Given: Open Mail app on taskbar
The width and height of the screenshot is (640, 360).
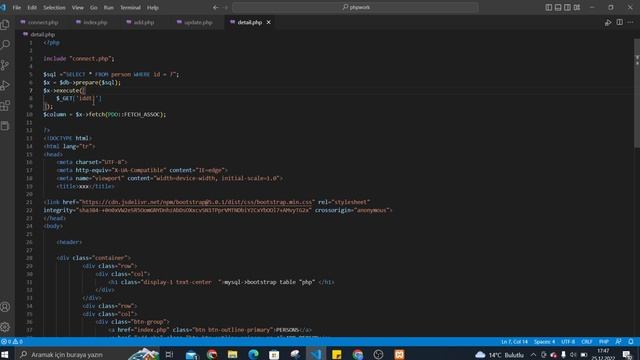Looking at the screenshot, I should [x=191, y=354].
